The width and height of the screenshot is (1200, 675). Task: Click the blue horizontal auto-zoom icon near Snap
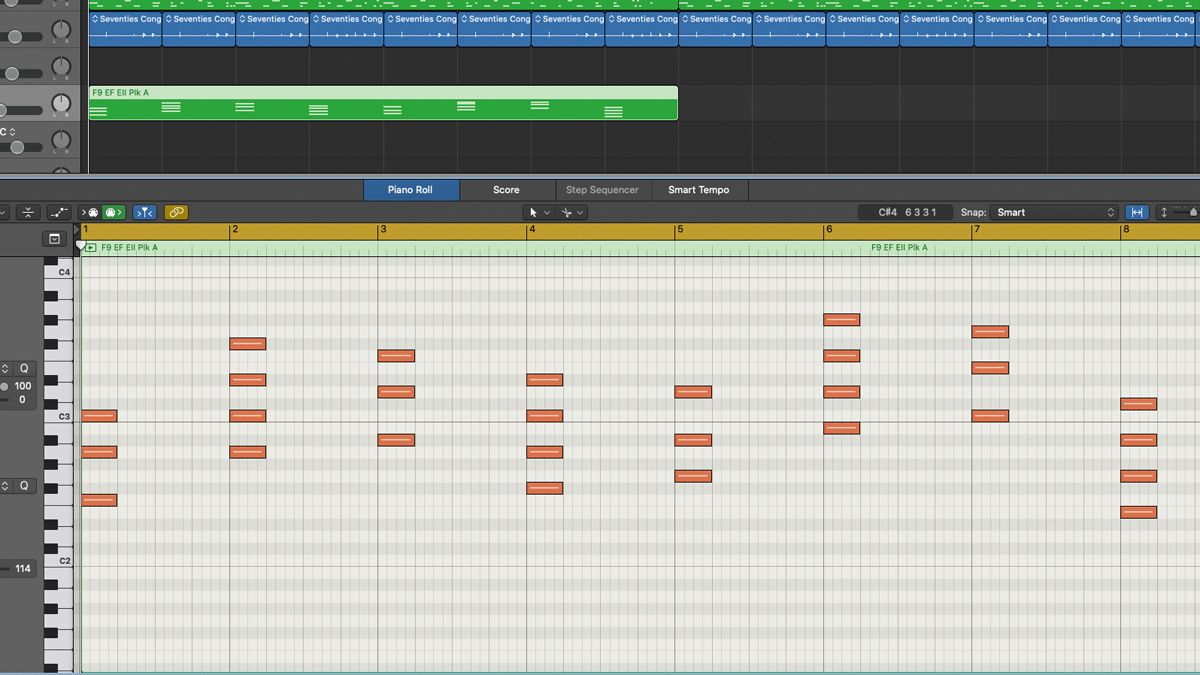pos(1138,212)
